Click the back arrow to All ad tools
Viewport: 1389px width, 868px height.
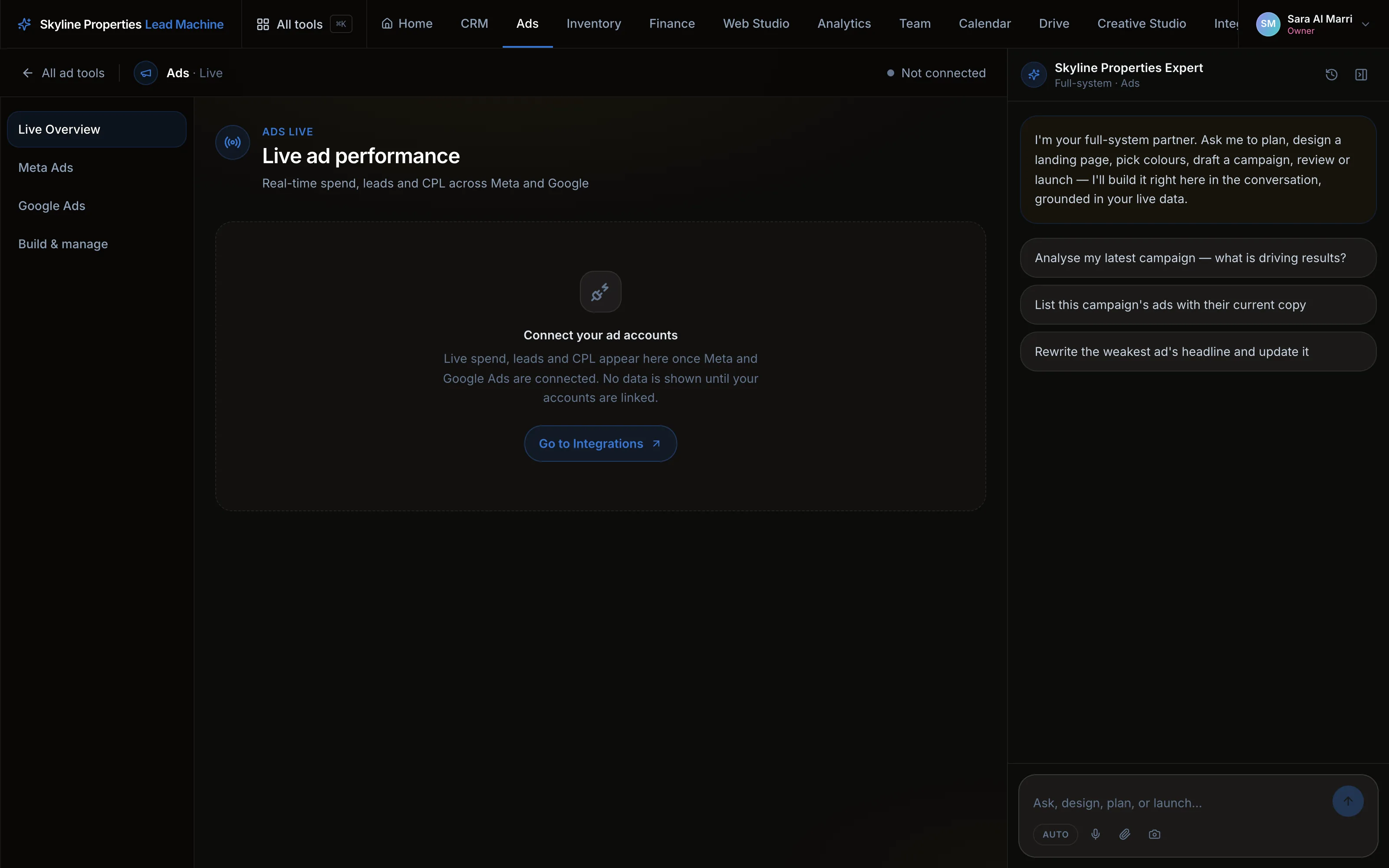click(x=27, y=73)
